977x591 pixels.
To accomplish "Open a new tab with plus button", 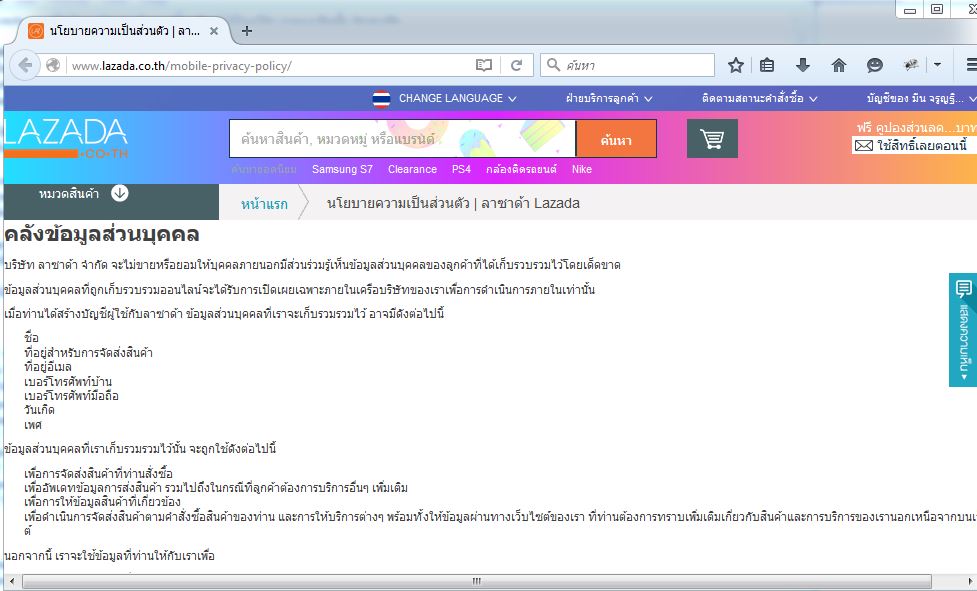I will [247, 31].
